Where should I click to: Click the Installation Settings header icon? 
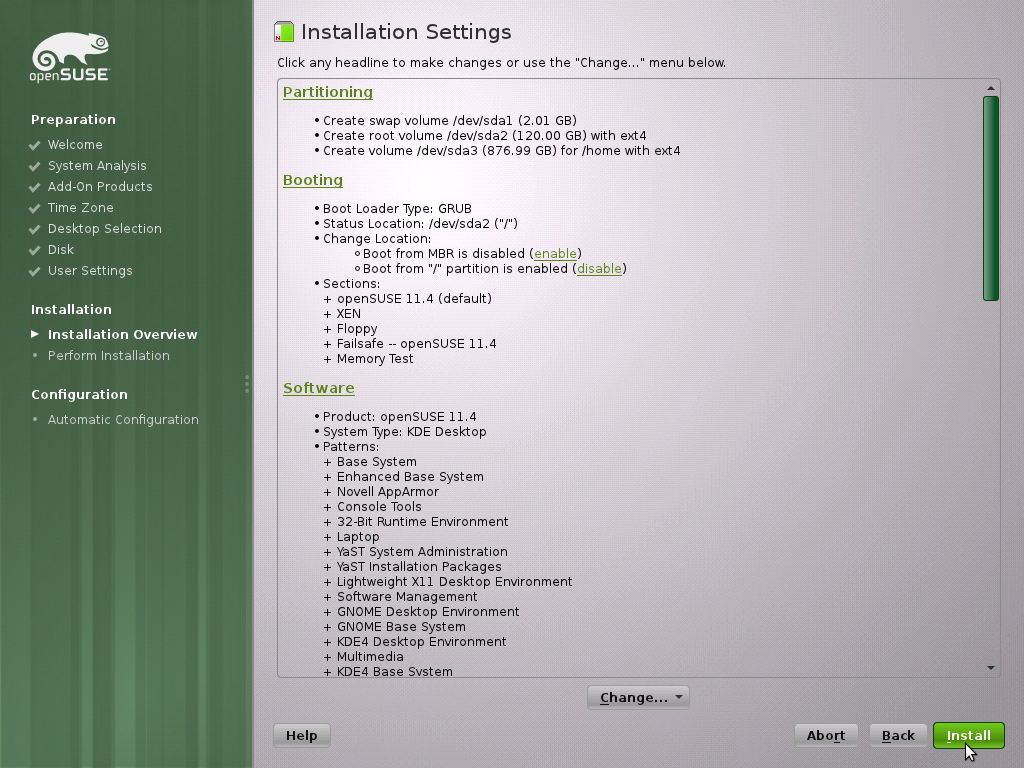coord(284,31)
